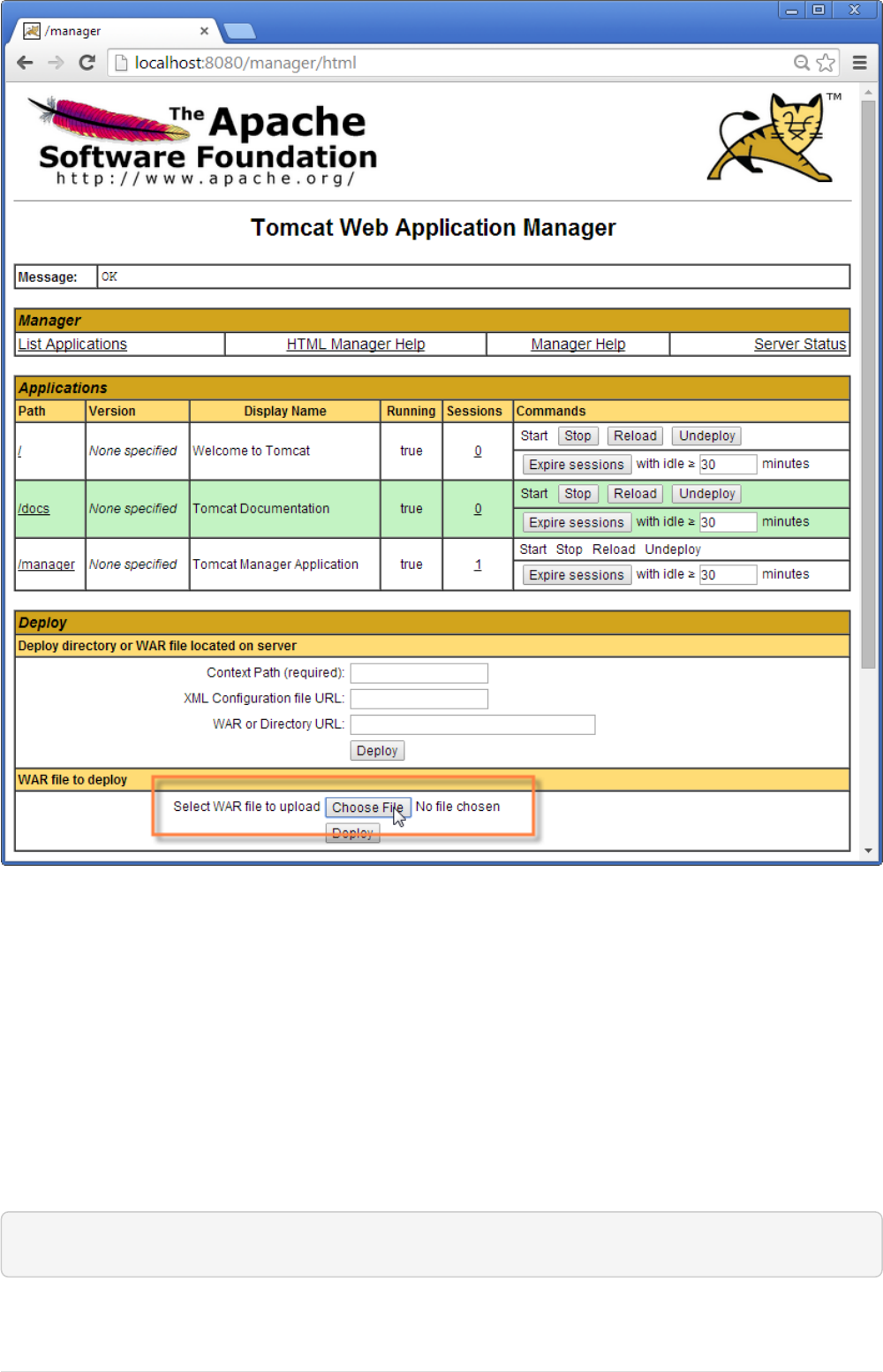Go back with the browser back arrow
The width and height of the screenshot is (883, 1372).
[25, 63]
